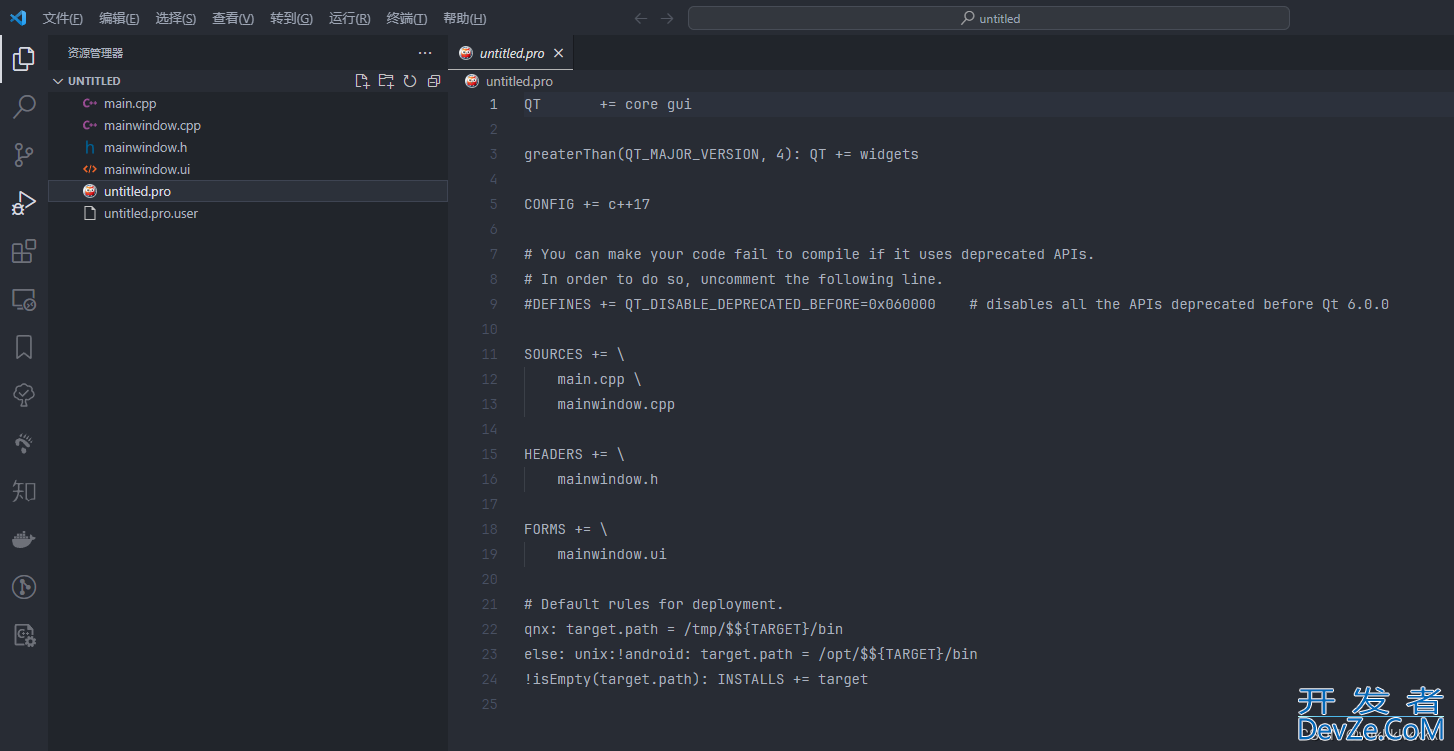Open the 选择(S) menu

pos(176,19)
